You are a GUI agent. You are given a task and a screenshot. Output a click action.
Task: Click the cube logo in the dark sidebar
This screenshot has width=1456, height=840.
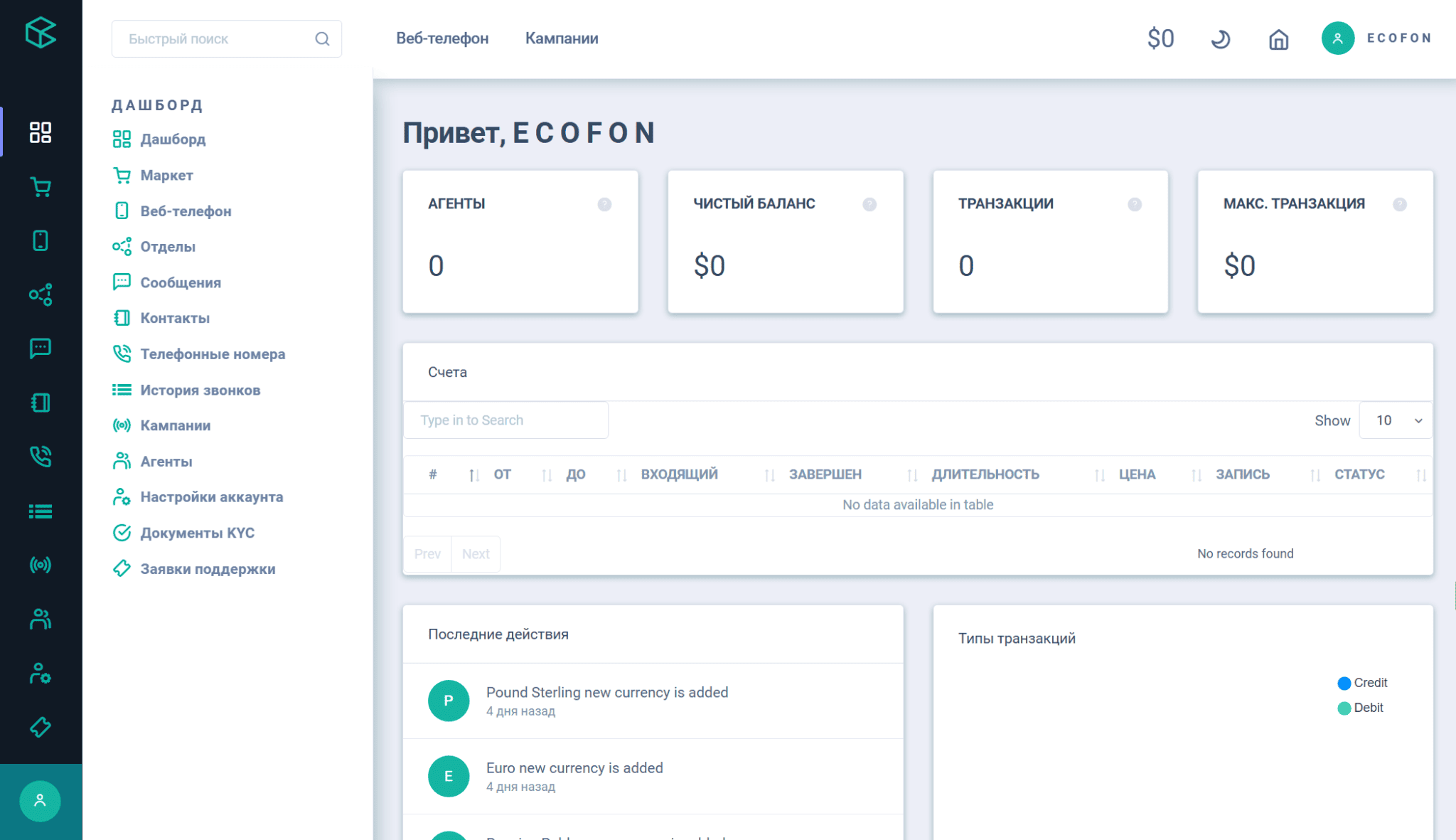coord(41,33)
